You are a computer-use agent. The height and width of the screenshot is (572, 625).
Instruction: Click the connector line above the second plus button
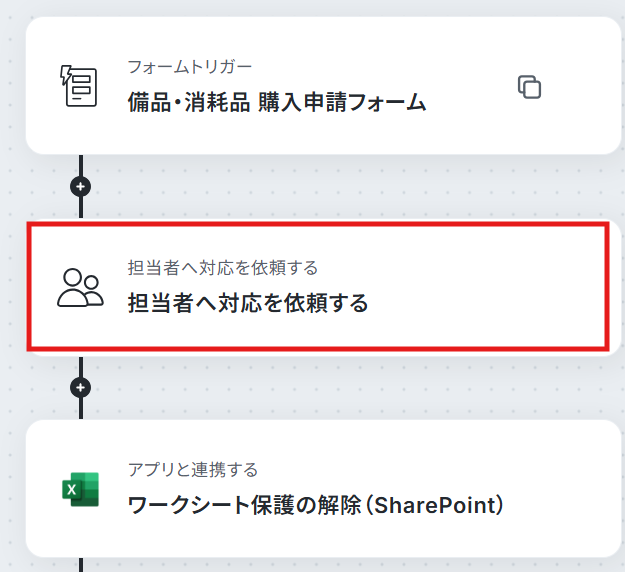click(81, 367)
